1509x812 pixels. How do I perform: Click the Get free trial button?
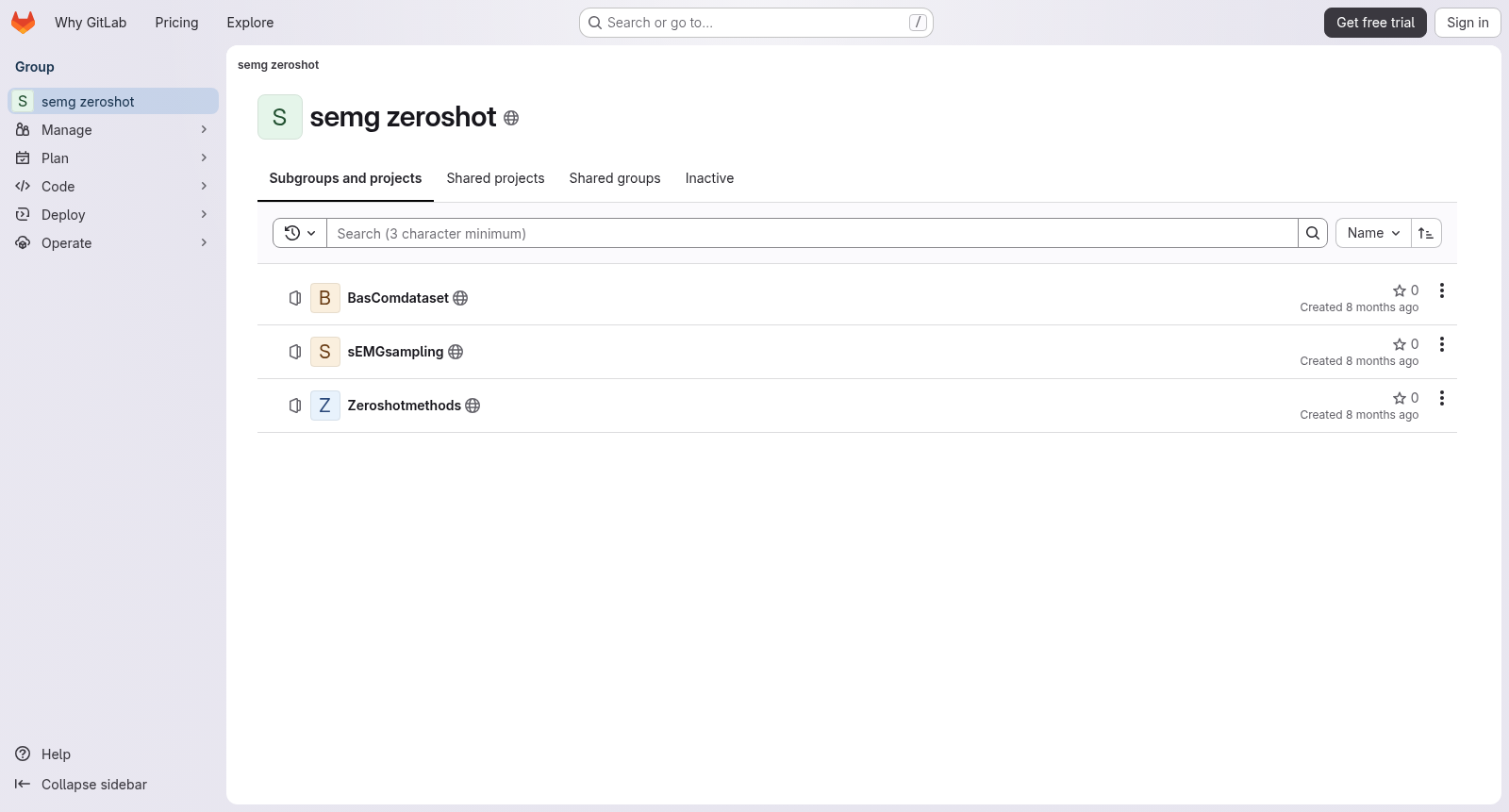[x=1375, y=23]
